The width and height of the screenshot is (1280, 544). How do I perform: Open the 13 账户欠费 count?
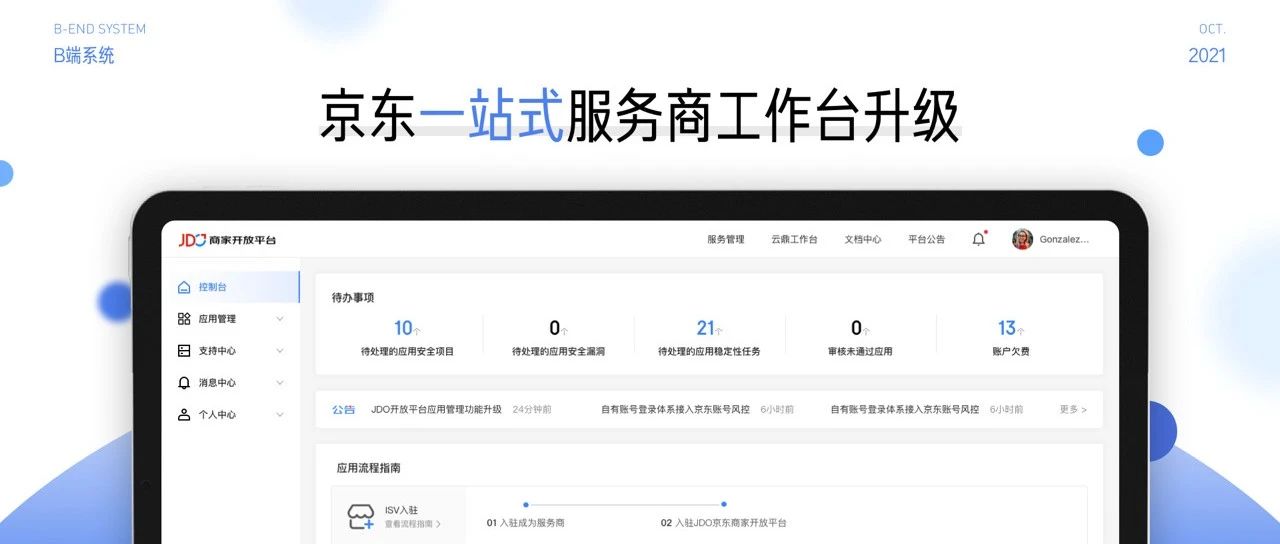tap(1007, 328)
